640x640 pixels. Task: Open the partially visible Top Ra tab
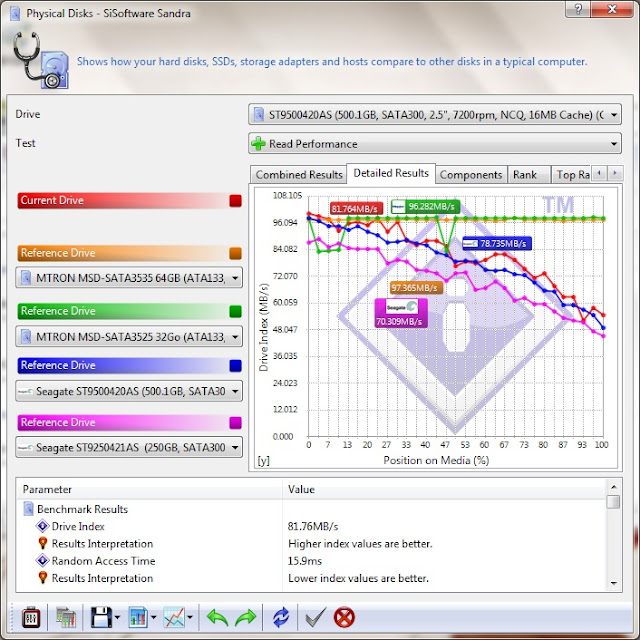571,175
